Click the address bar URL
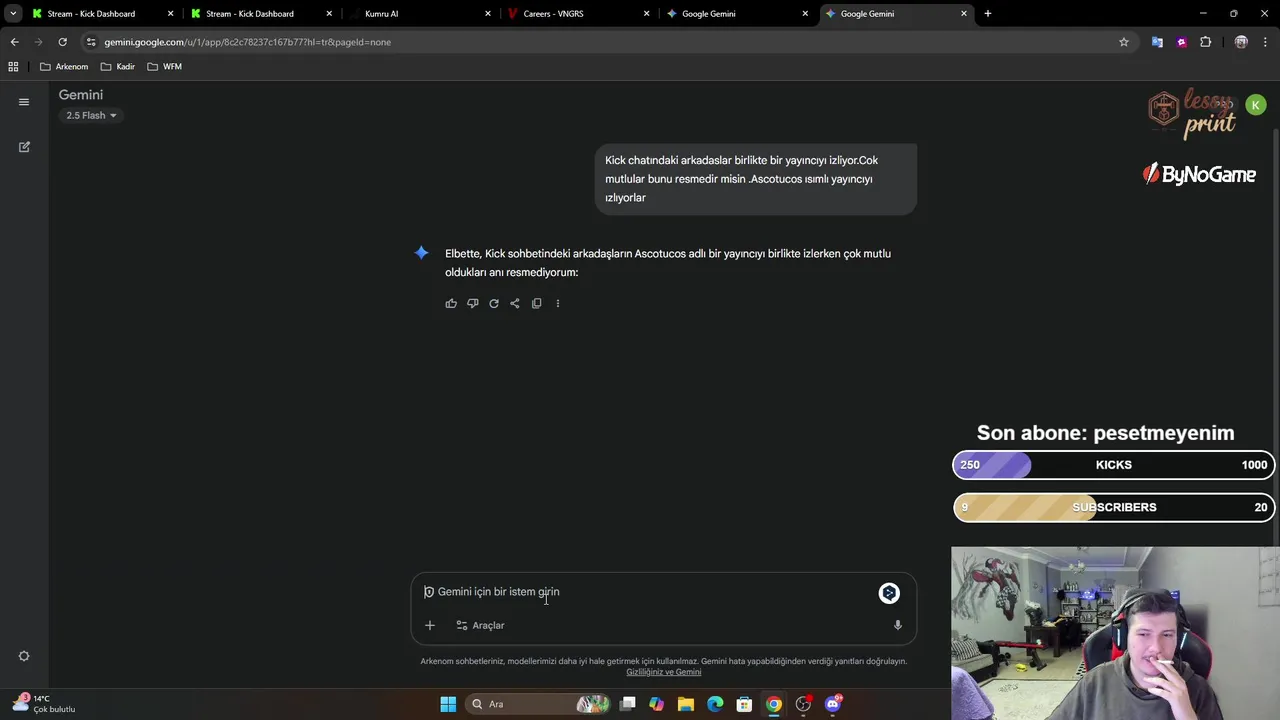The image size is (1280, 720). tap(247, 42)
